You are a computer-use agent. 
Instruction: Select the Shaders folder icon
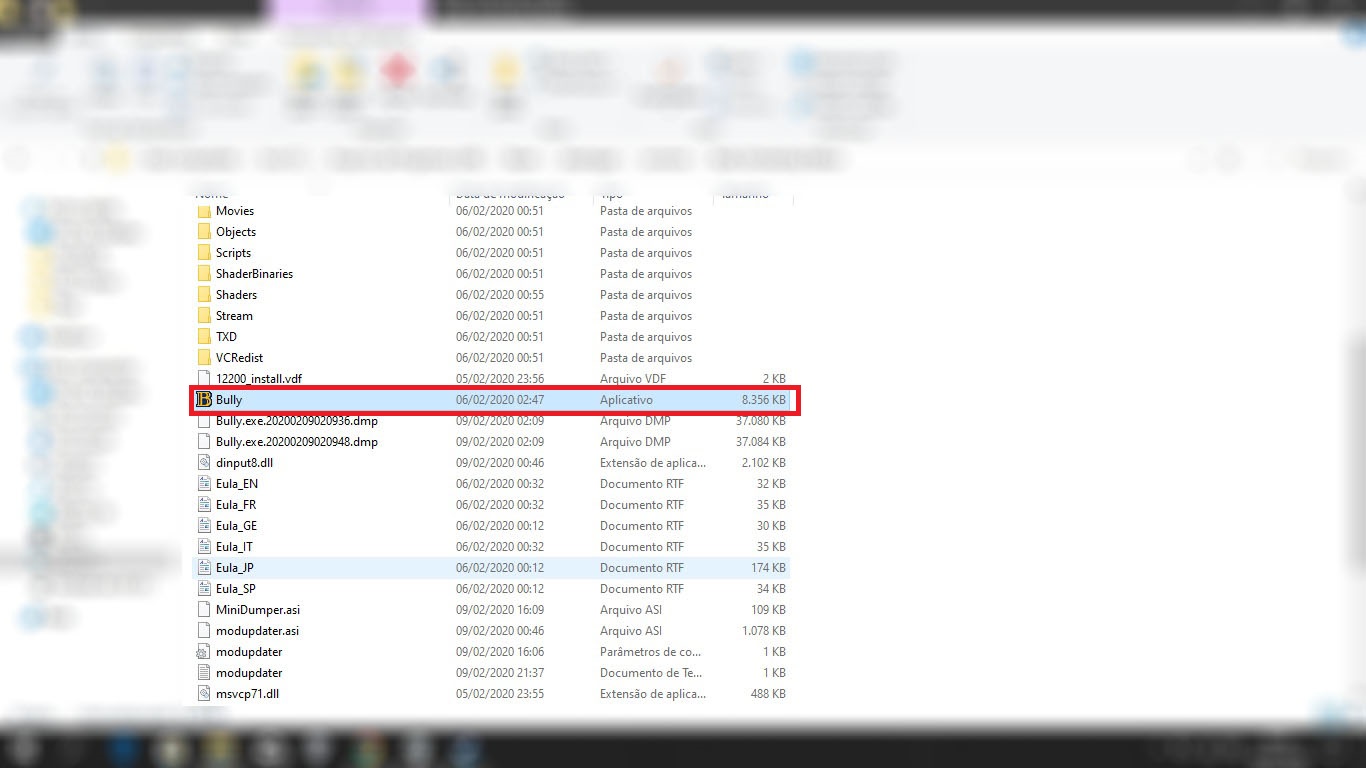(204, 295)
